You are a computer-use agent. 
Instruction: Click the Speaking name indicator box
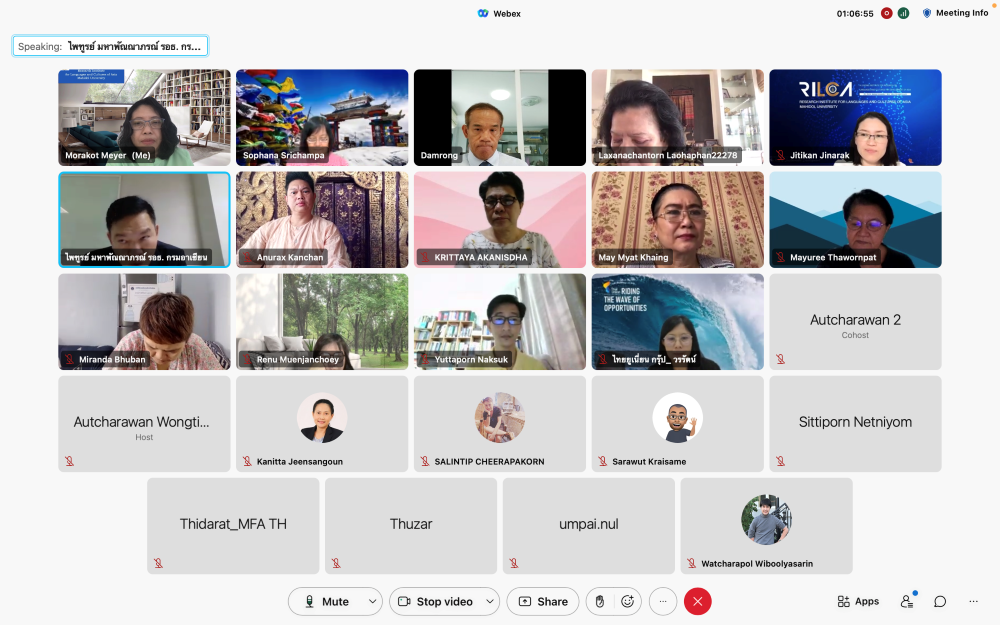(110, 46)
